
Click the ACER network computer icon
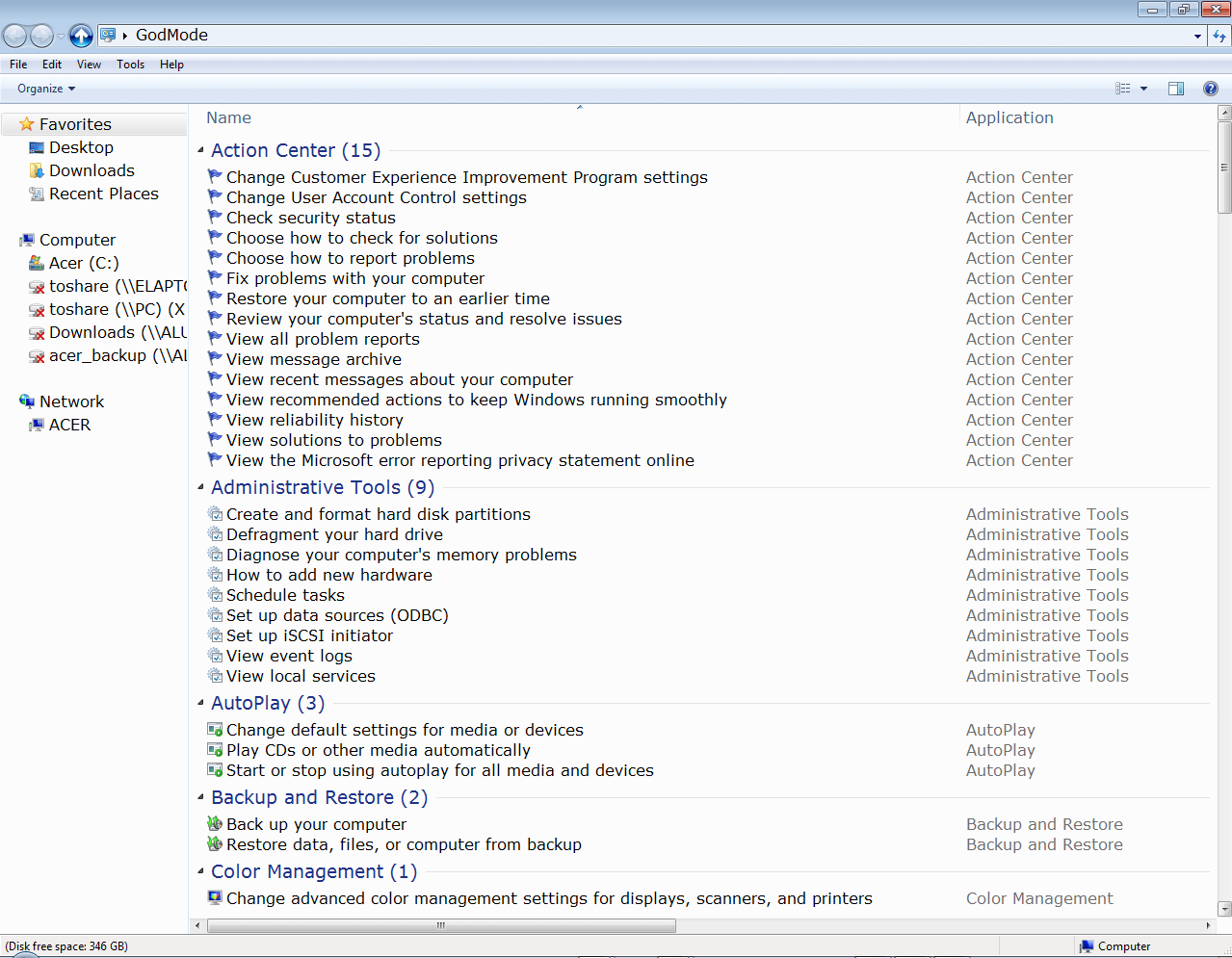37,425
